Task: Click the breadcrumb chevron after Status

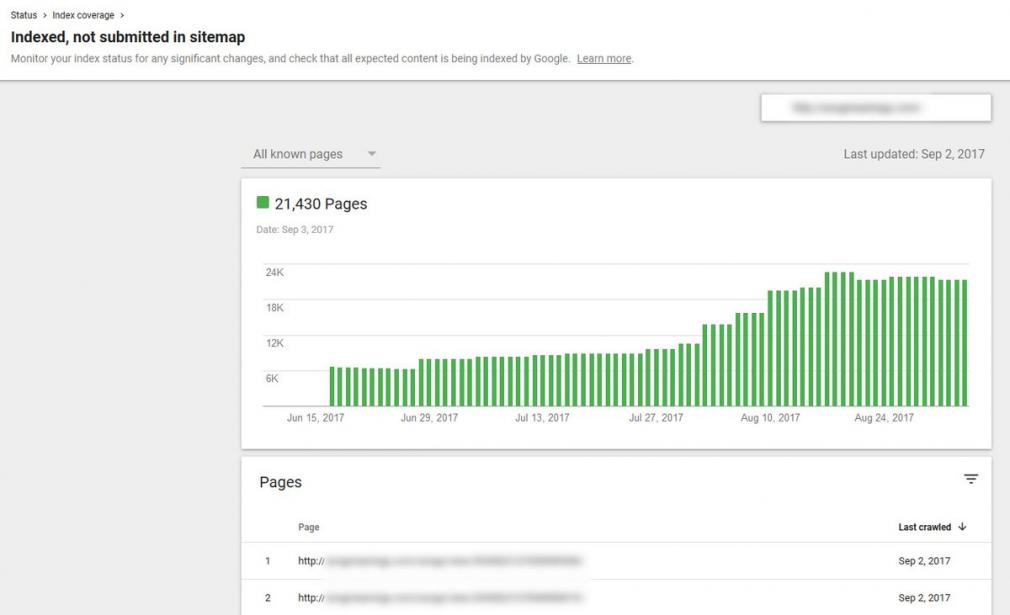Action: [x=44, y=15]
